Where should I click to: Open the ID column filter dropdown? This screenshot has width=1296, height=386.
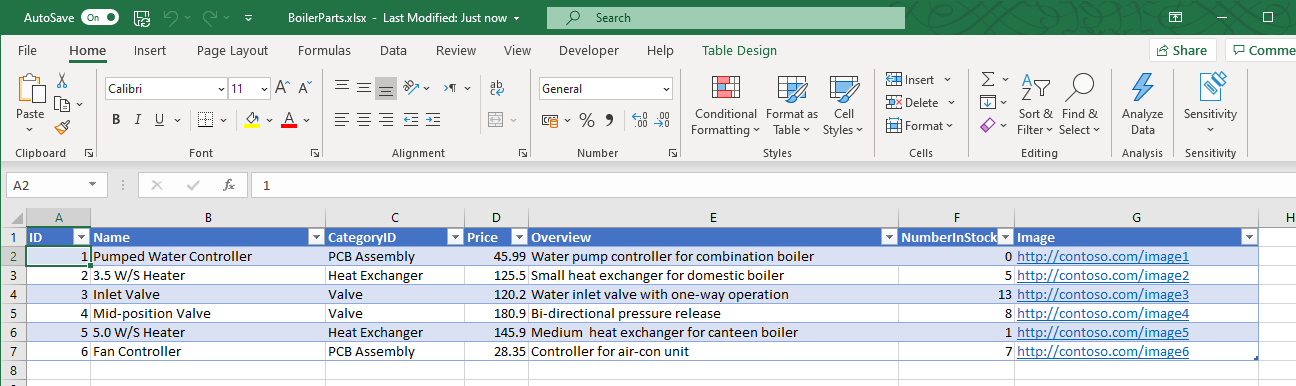[81, 237]
